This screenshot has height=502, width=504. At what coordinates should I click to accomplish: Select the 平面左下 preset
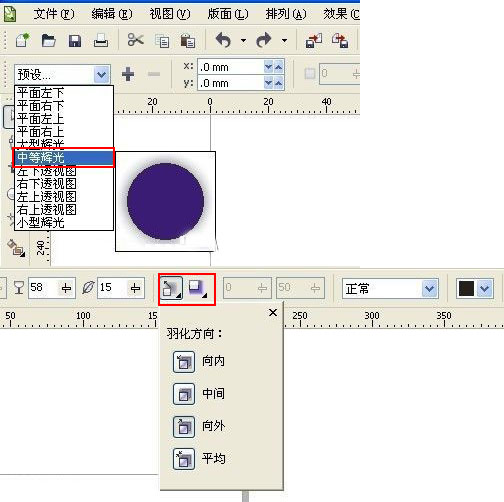click(x=64, y=93)
